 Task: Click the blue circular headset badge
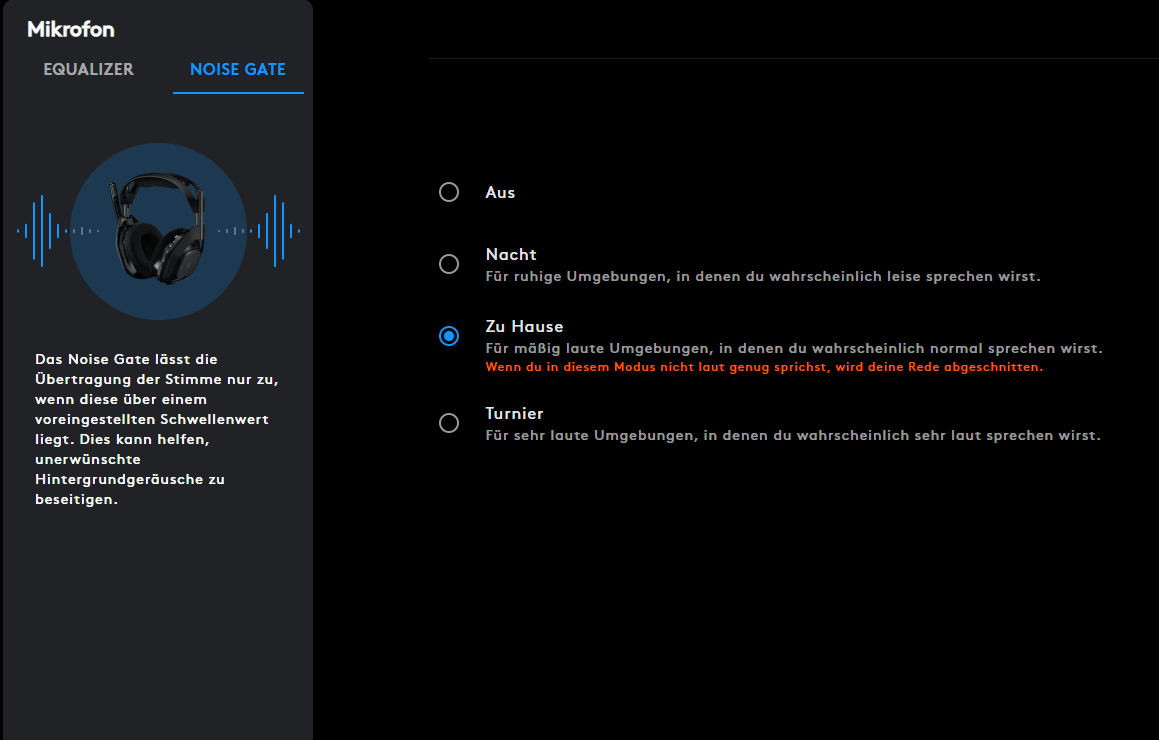tap(160, 228)
